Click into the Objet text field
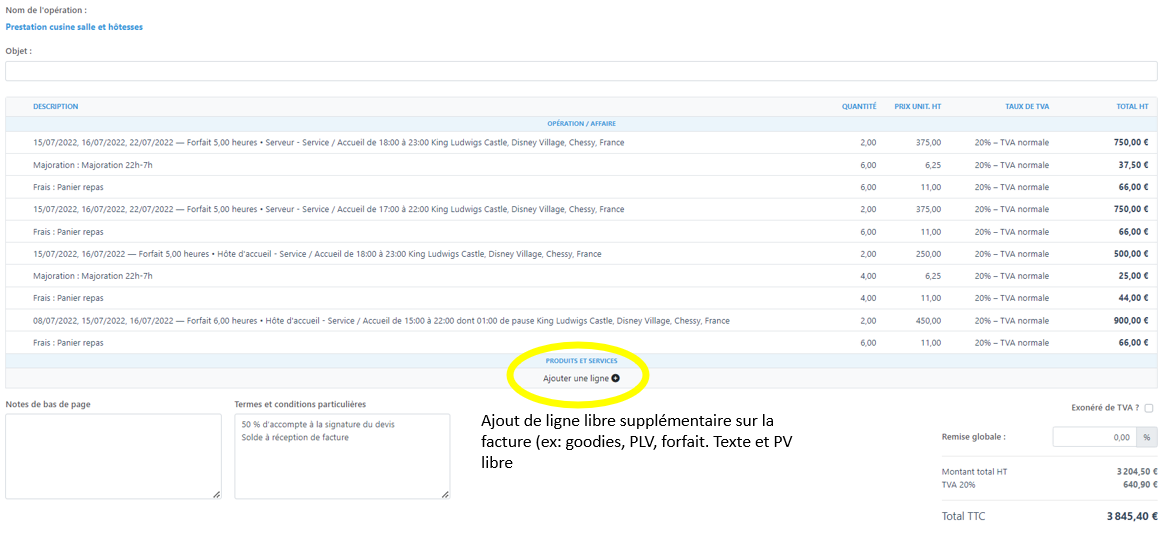The width and height of the screenshot is (1170, 535). click(581, 71)
